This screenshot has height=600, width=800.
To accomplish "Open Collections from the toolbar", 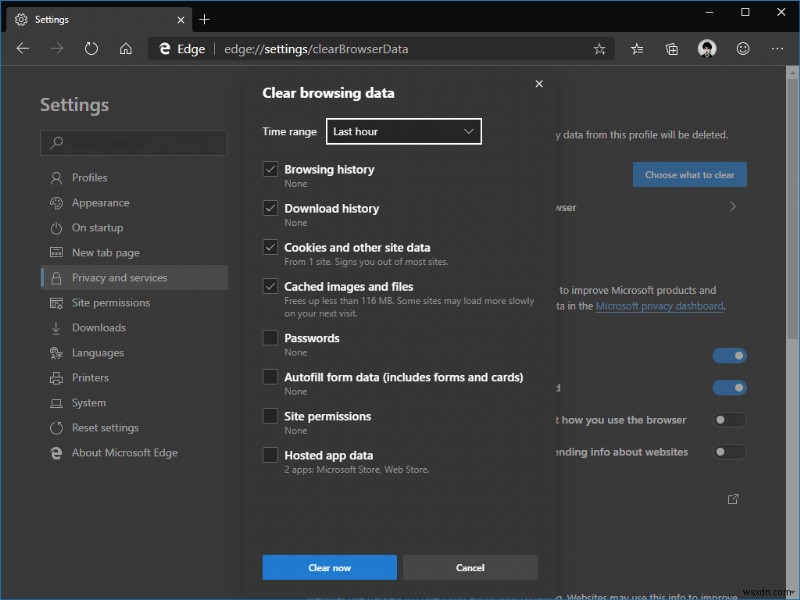I will pos(671,48).
